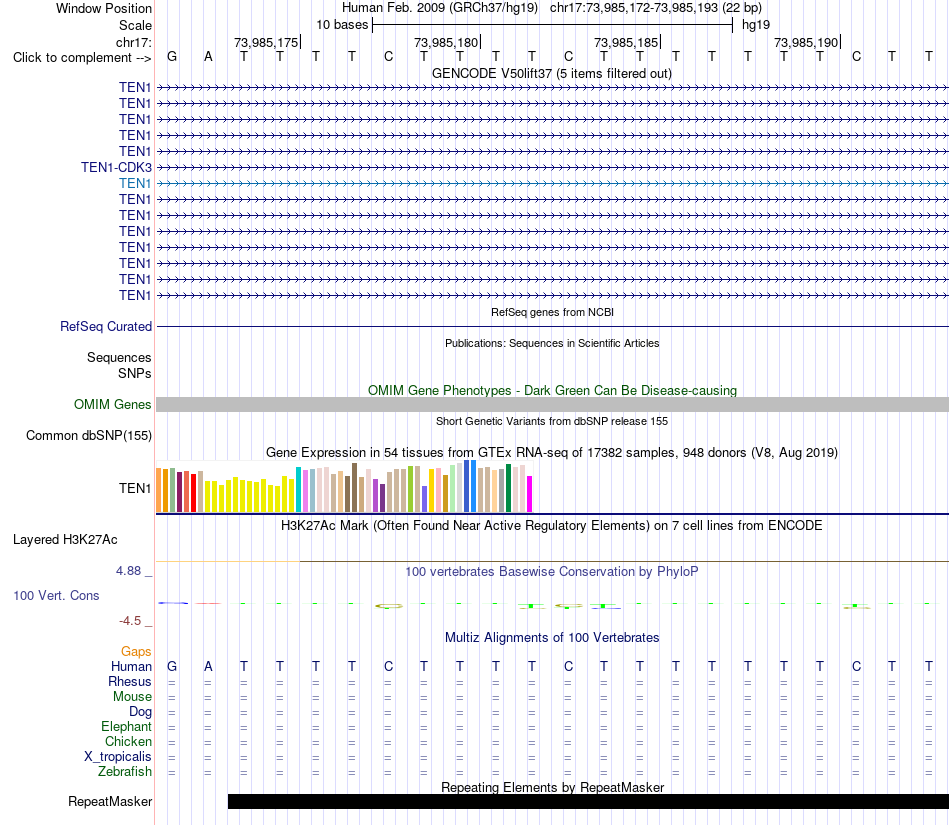Click the 'X_tropicalis' alignment row label

(118, 757)
